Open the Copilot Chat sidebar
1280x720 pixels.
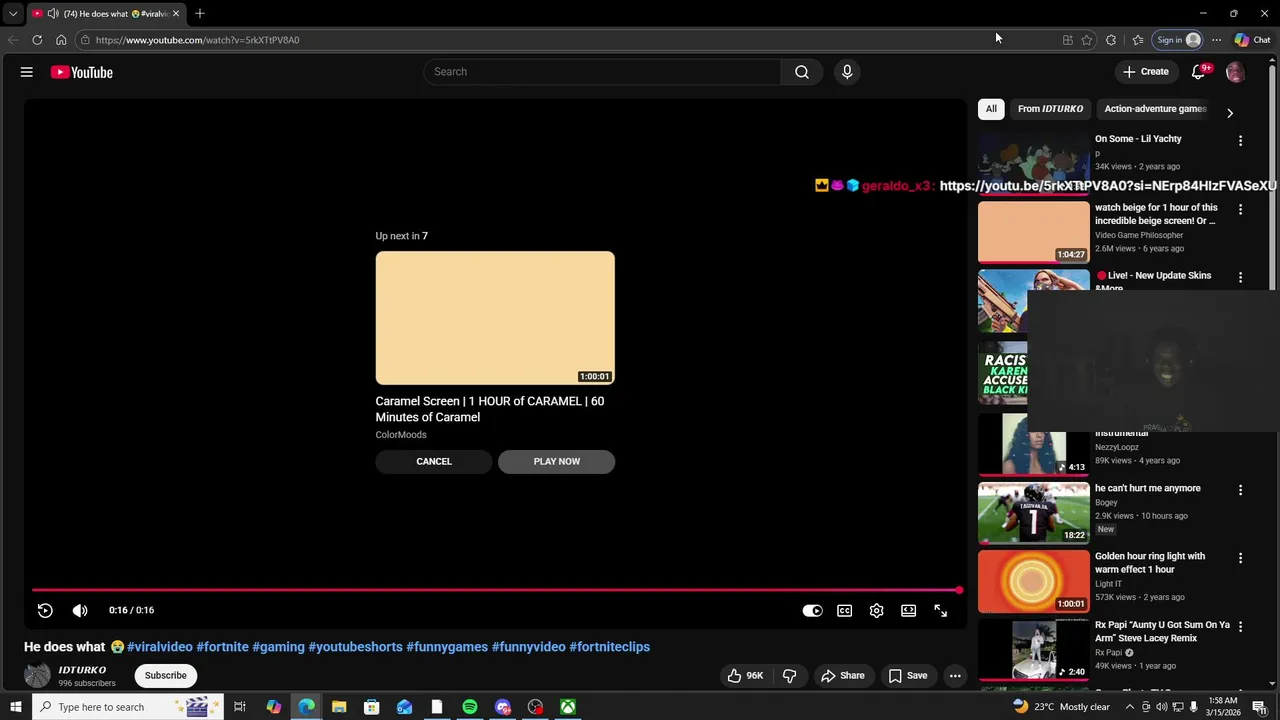coord(1253,40)
